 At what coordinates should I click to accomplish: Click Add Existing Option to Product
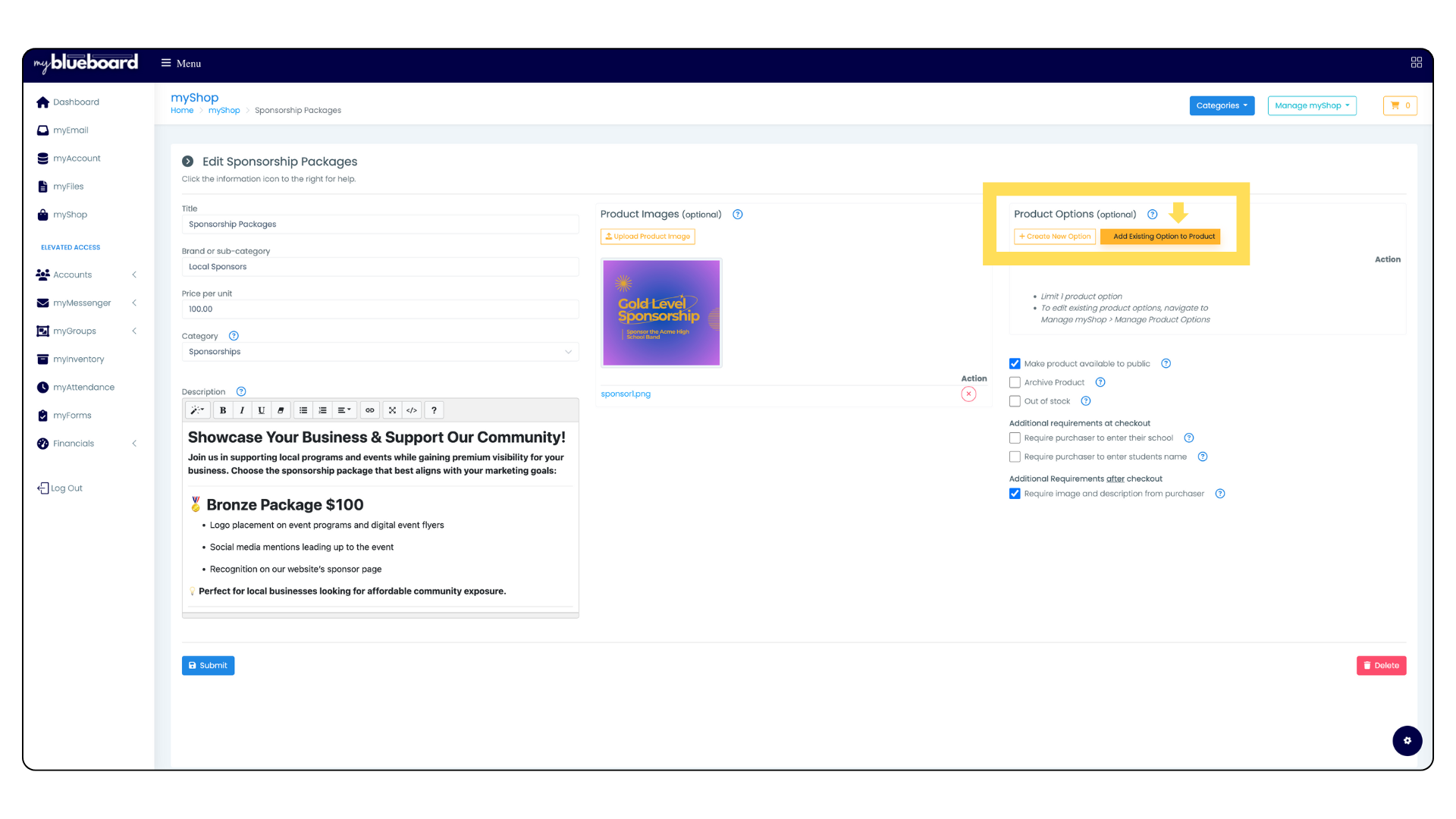[x=1163, y=237]
